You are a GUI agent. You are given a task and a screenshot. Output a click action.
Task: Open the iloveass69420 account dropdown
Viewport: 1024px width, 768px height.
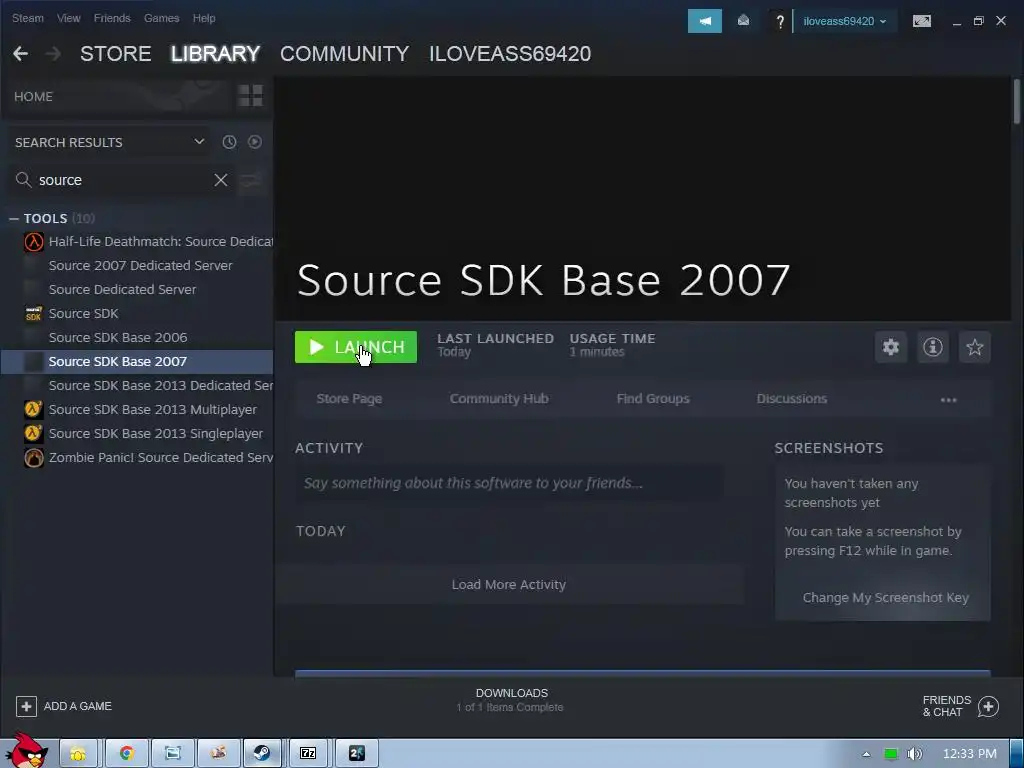point(844,21)
